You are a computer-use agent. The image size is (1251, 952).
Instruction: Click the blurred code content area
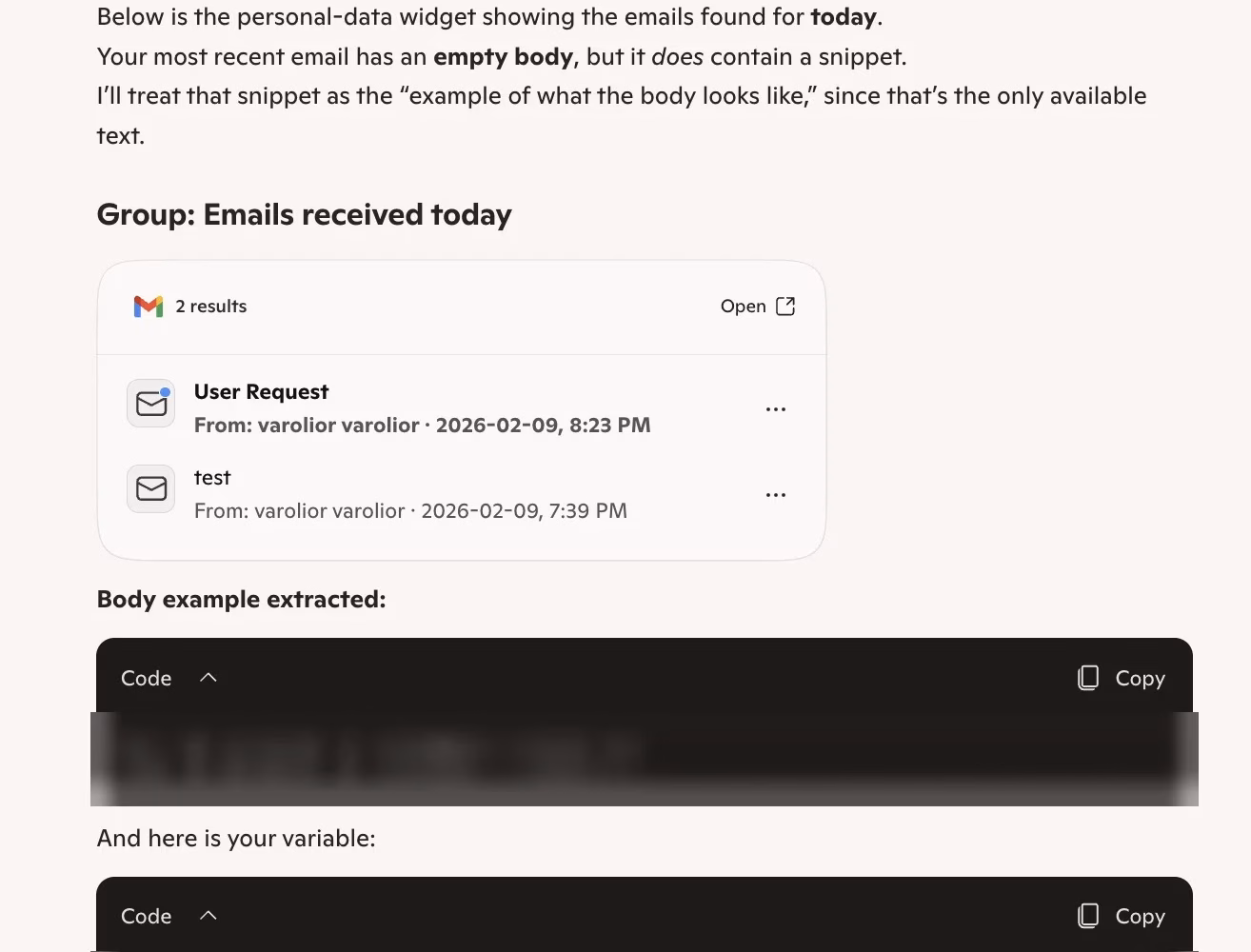(x=645, y=759)
